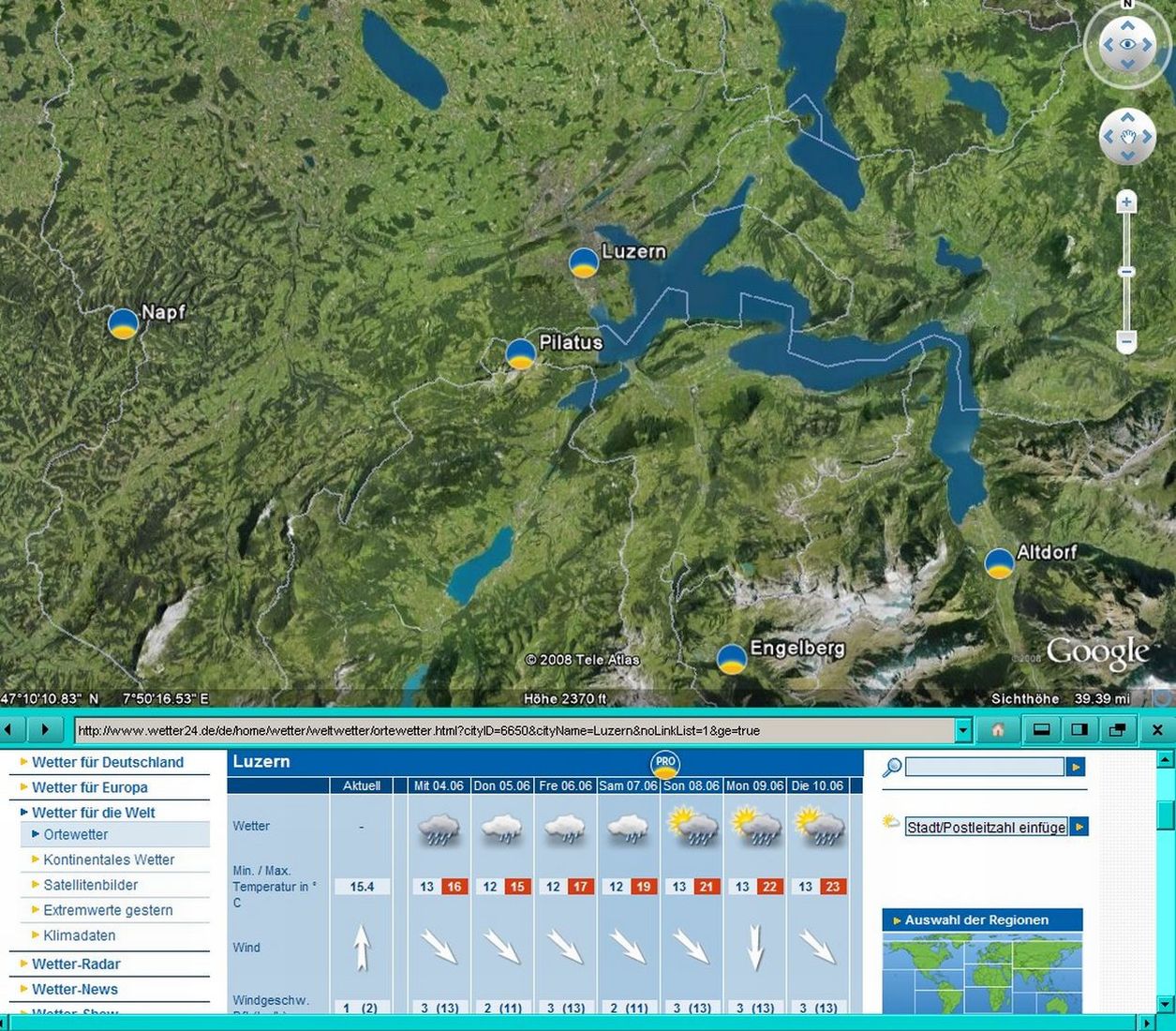This screenshot has height=1031, width=1176.
Task: Click the hand pan control
Action: pyautogui.click(x=1127, y=137)
